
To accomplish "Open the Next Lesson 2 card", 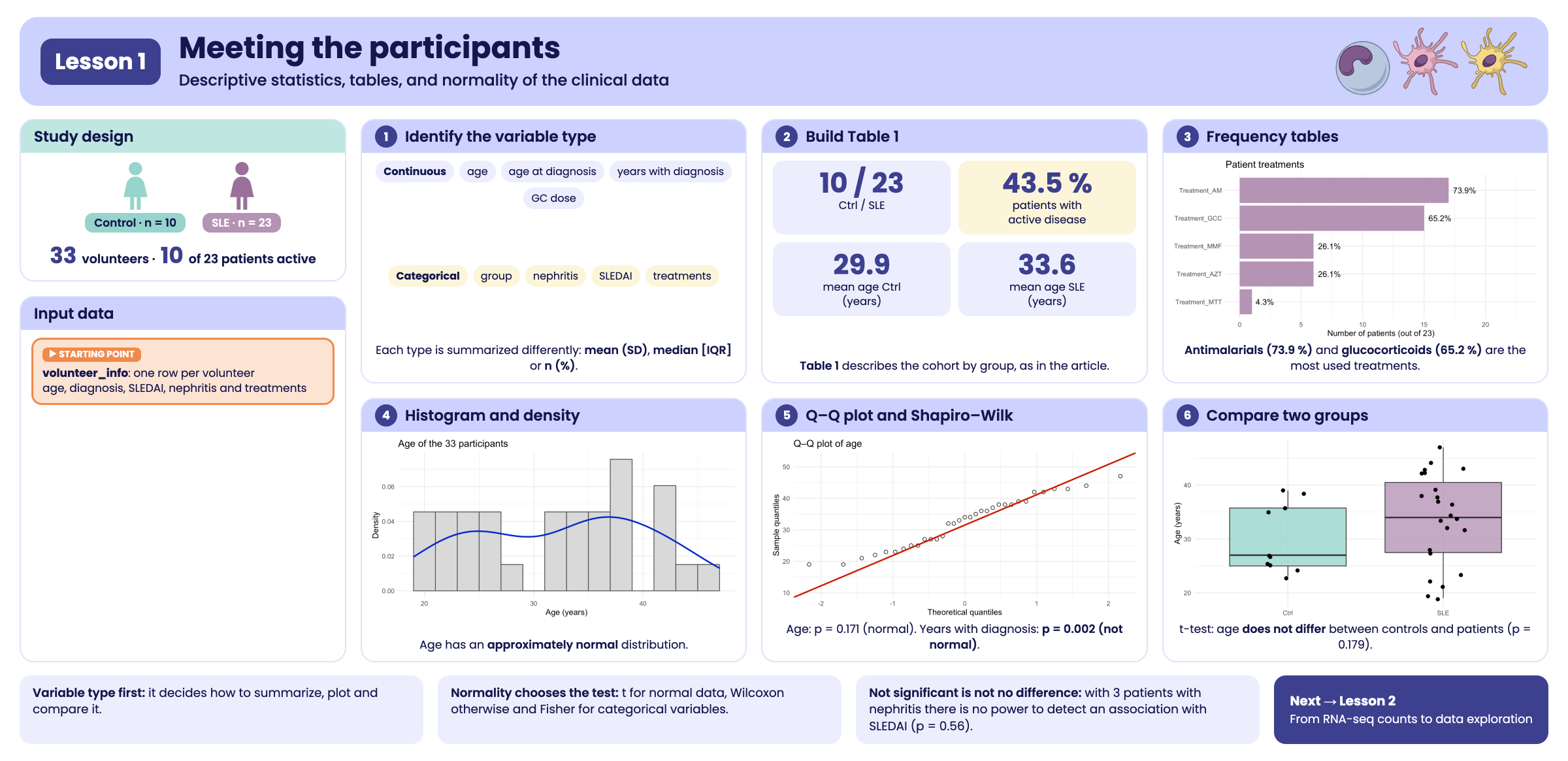I will click(x=1411, y=709).
